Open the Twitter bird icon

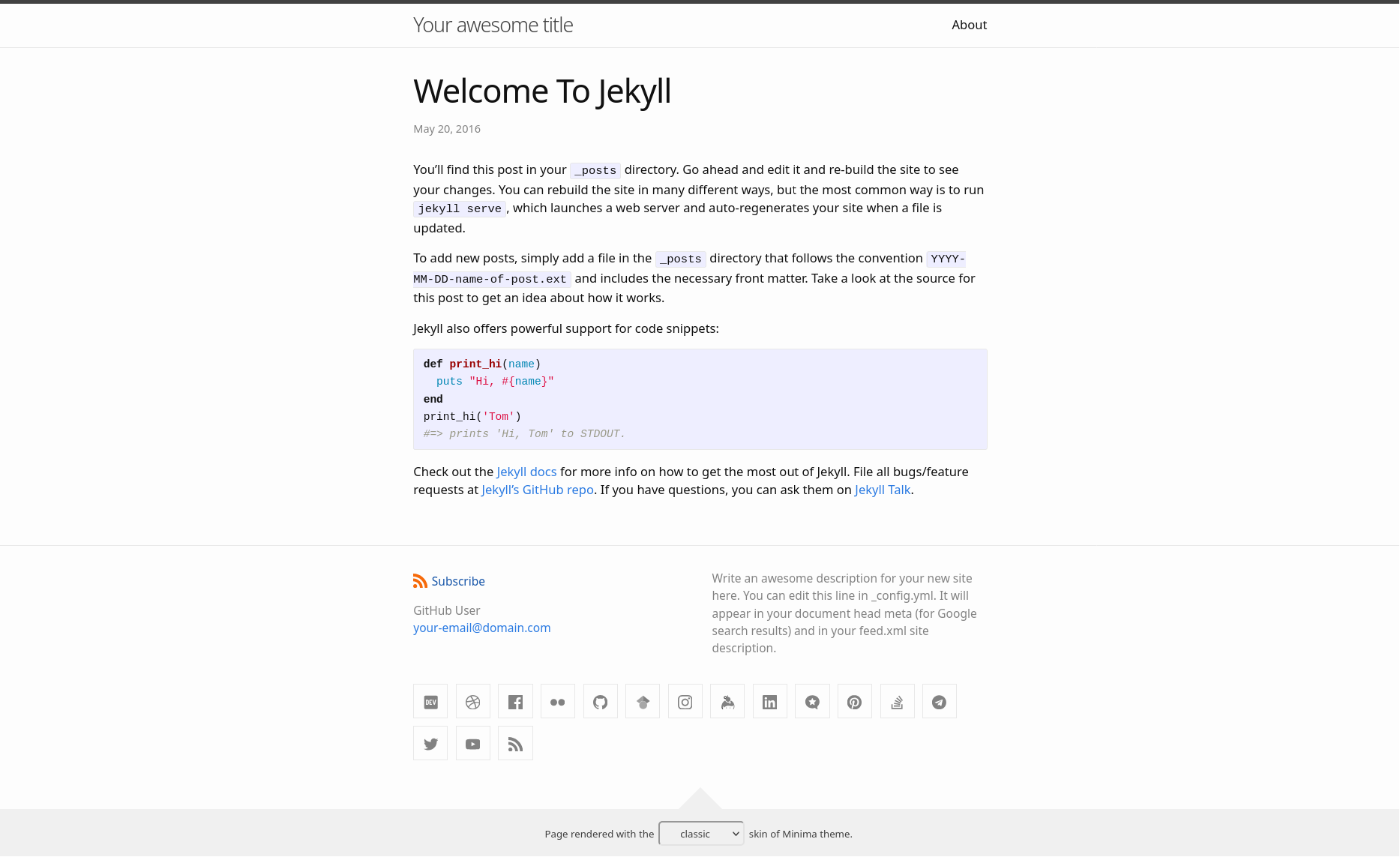(x=430, y=743)
